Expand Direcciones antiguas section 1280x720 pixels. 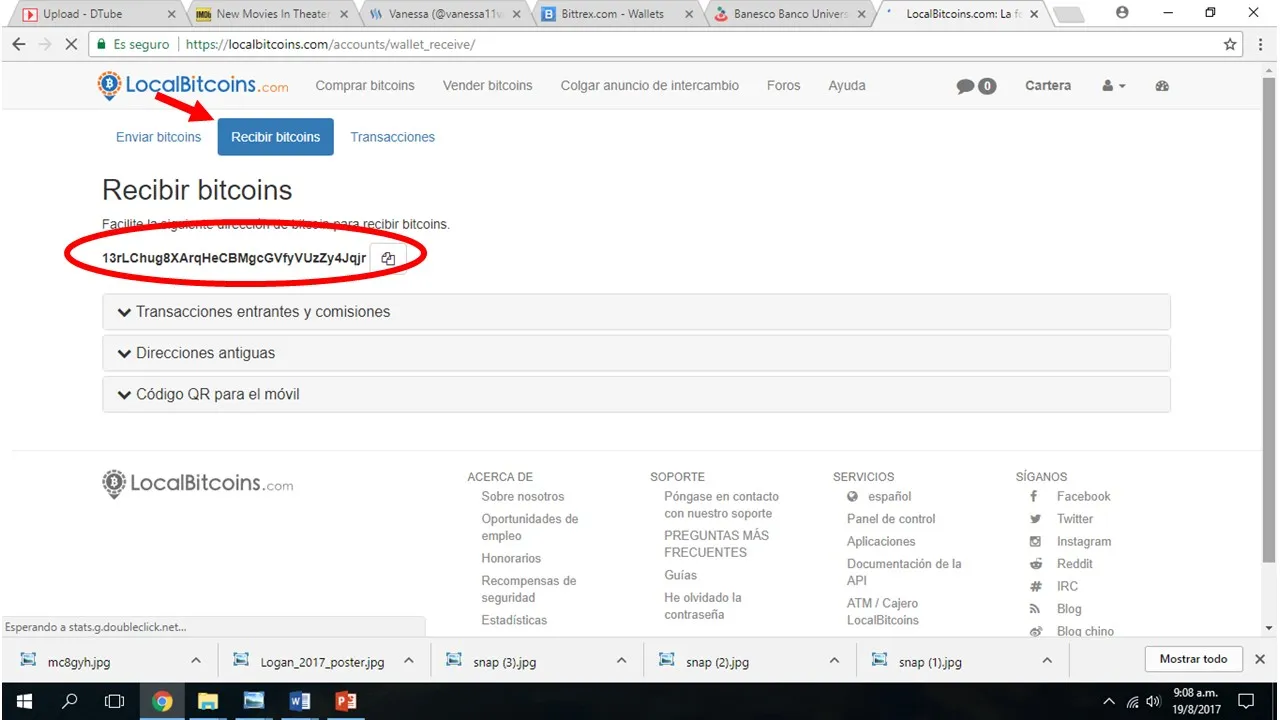coord(636,353)
